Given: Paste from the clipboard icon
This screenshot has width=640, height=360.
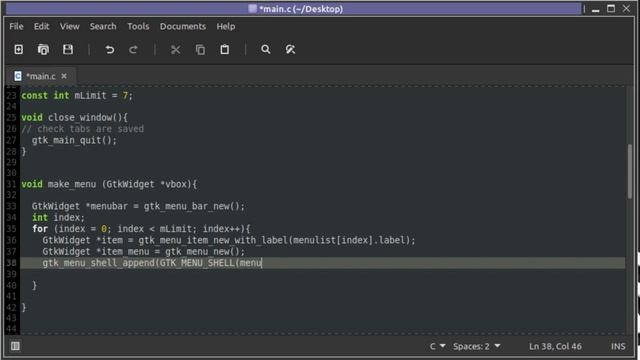Looking at the screenshot, I should (224, 49).
